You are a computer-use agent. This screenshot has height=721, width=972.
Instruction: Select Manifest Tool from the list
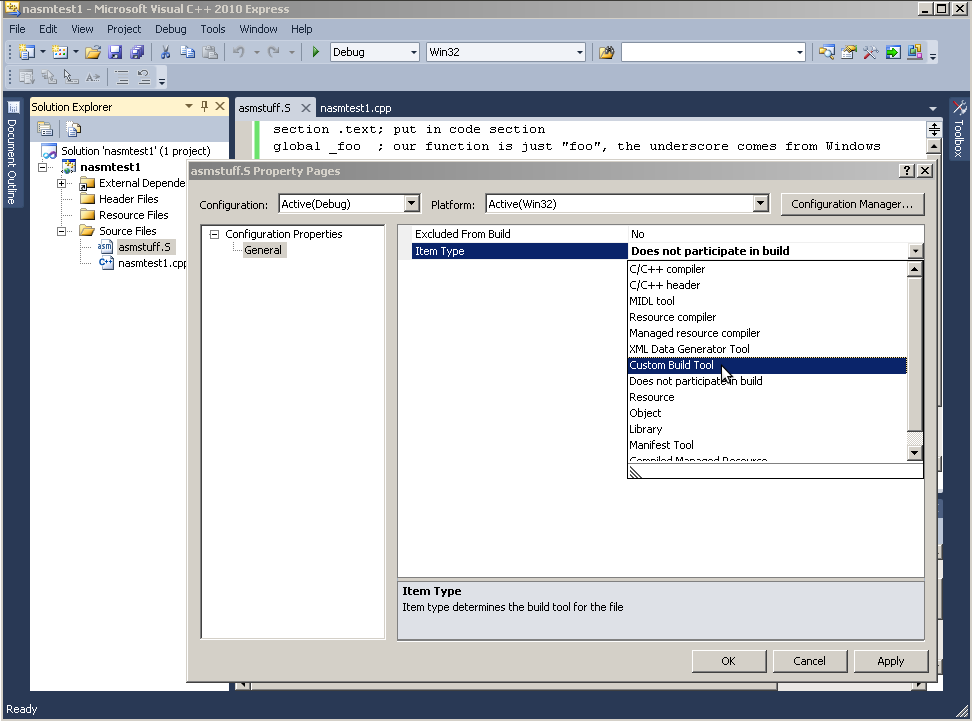[767, 445]
